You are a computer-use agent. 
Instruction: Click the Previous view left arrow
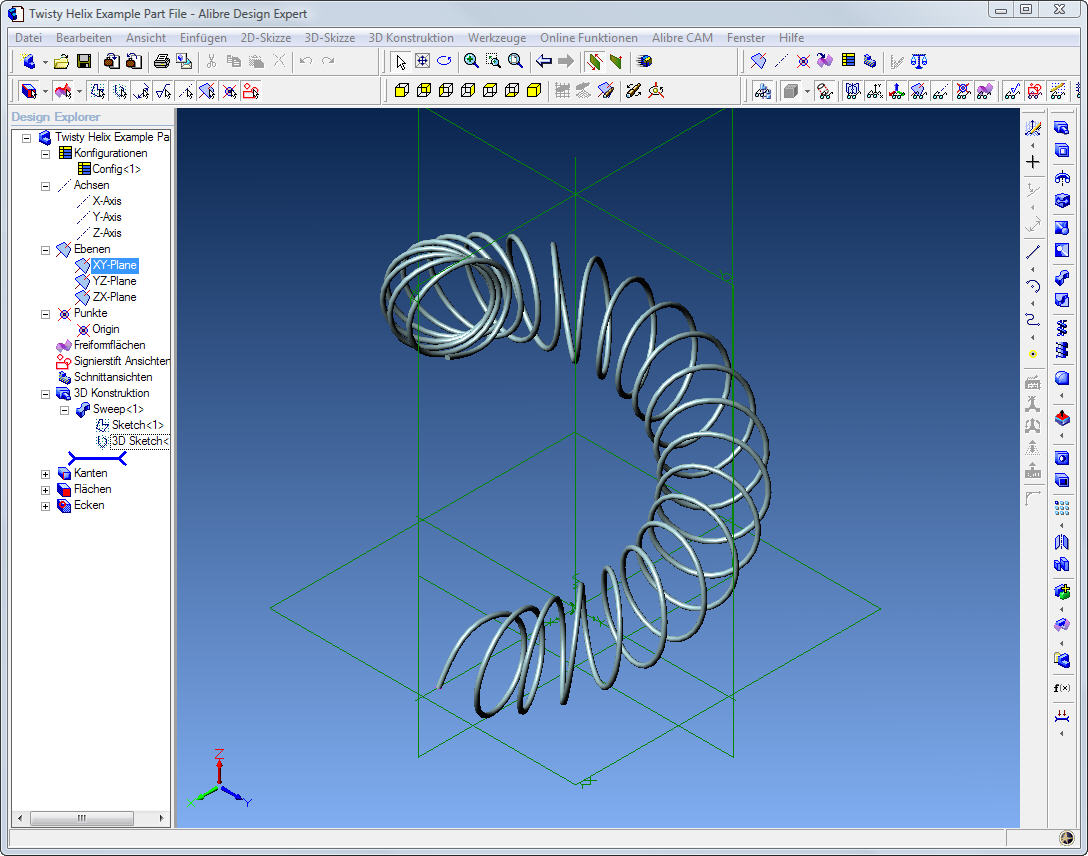coord(544,61)
